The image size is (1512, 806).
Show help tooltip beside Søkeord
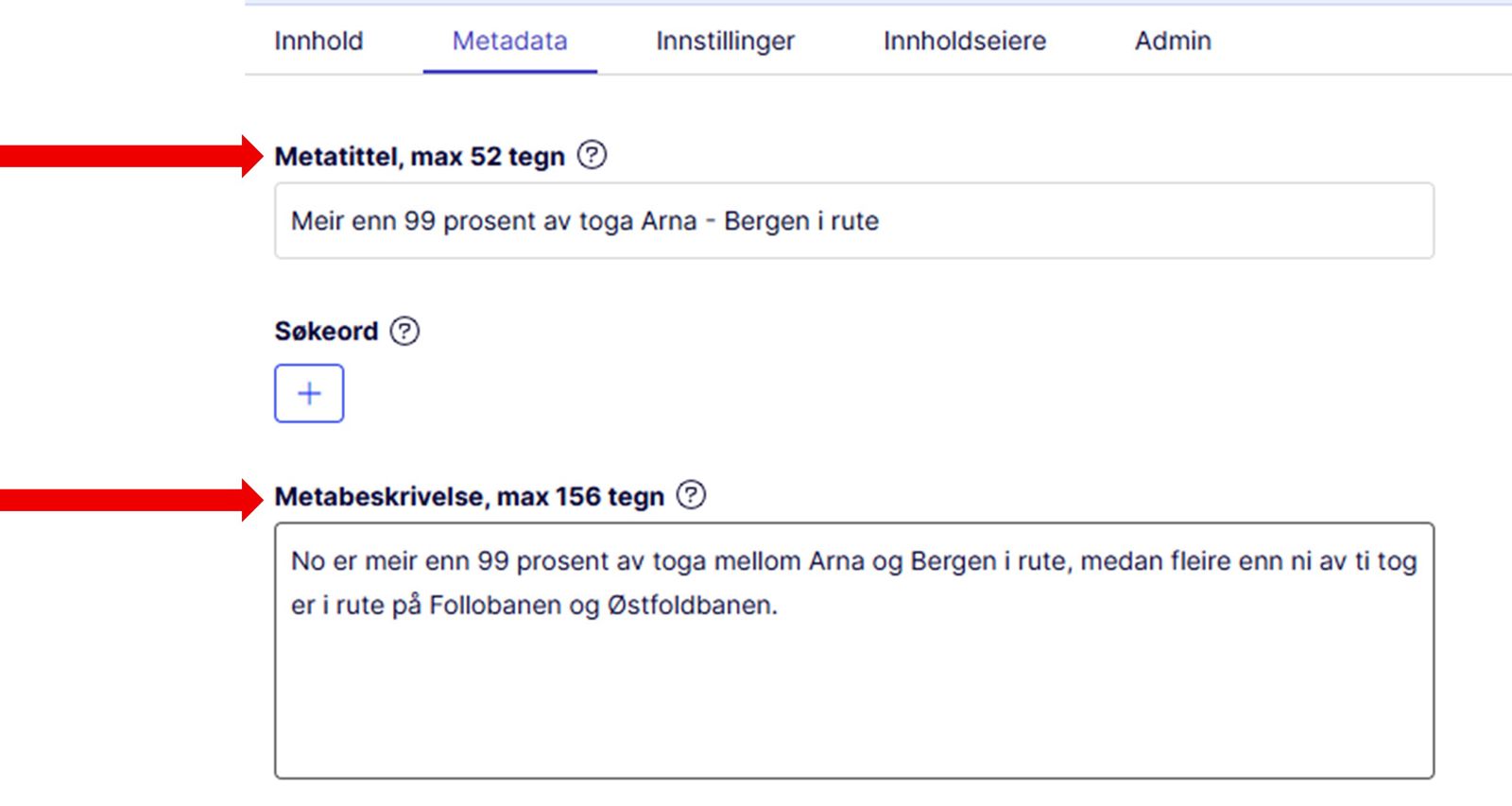(404, 331)
